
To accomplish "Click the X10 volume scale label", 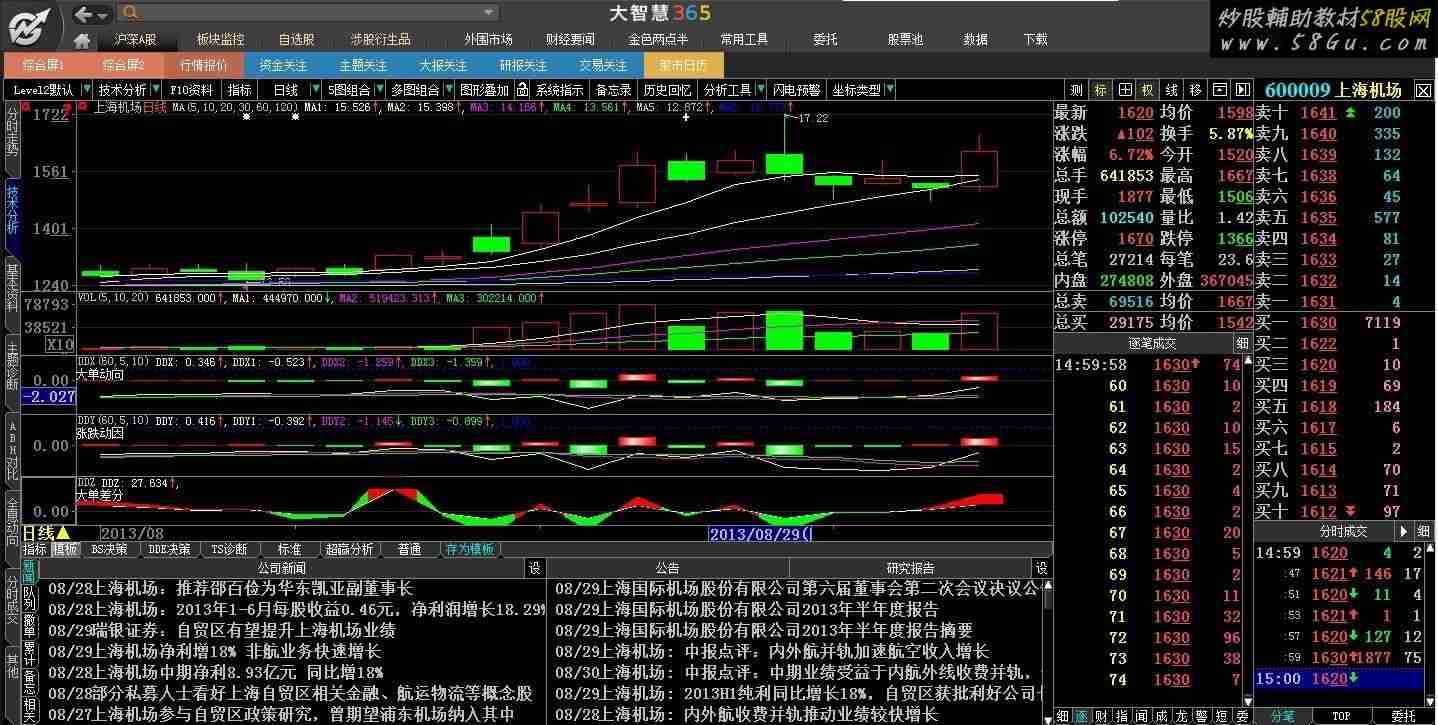I will point(59,344).
